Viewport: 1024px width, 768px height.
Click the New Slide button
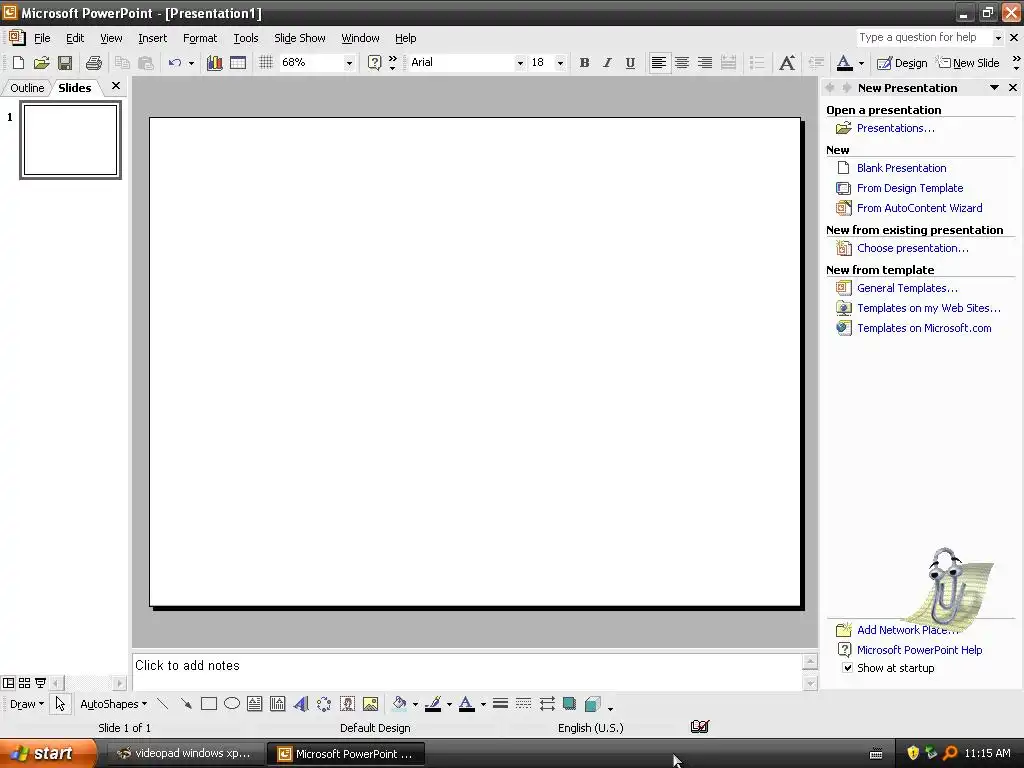coord(968,63)
